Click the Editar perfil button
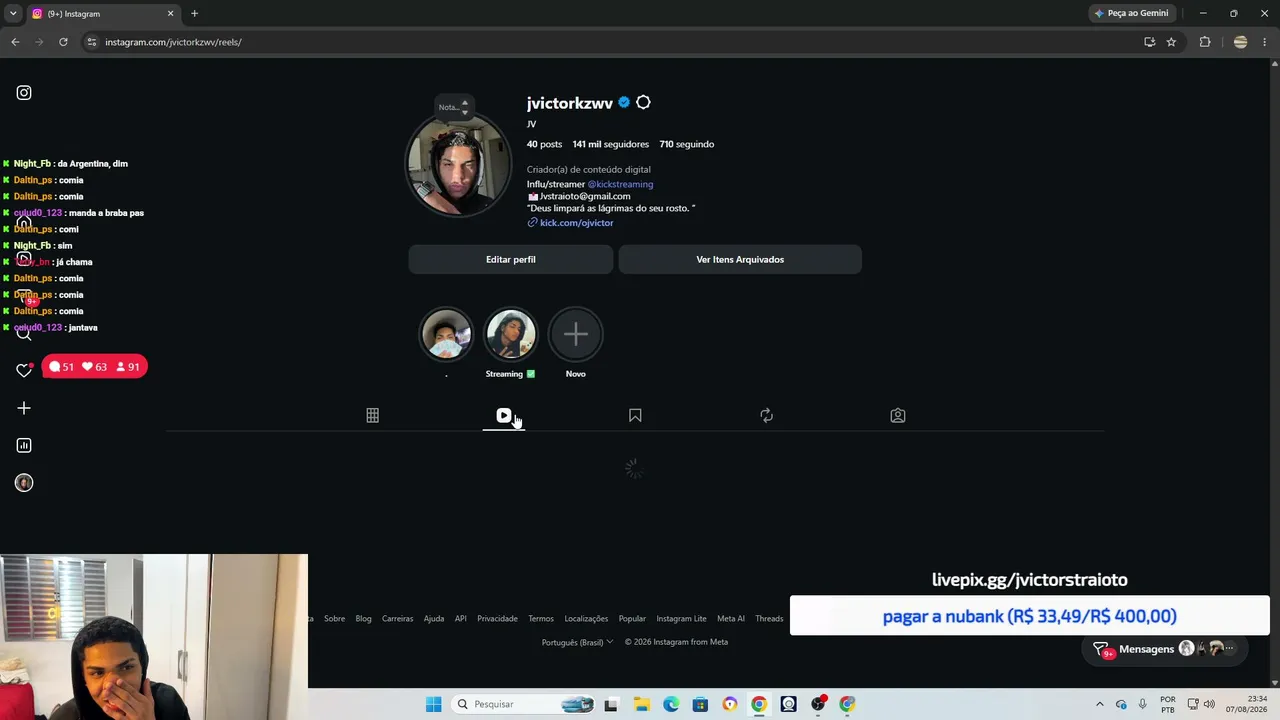This screenshot has height=720, width=1280. [511, 260]
